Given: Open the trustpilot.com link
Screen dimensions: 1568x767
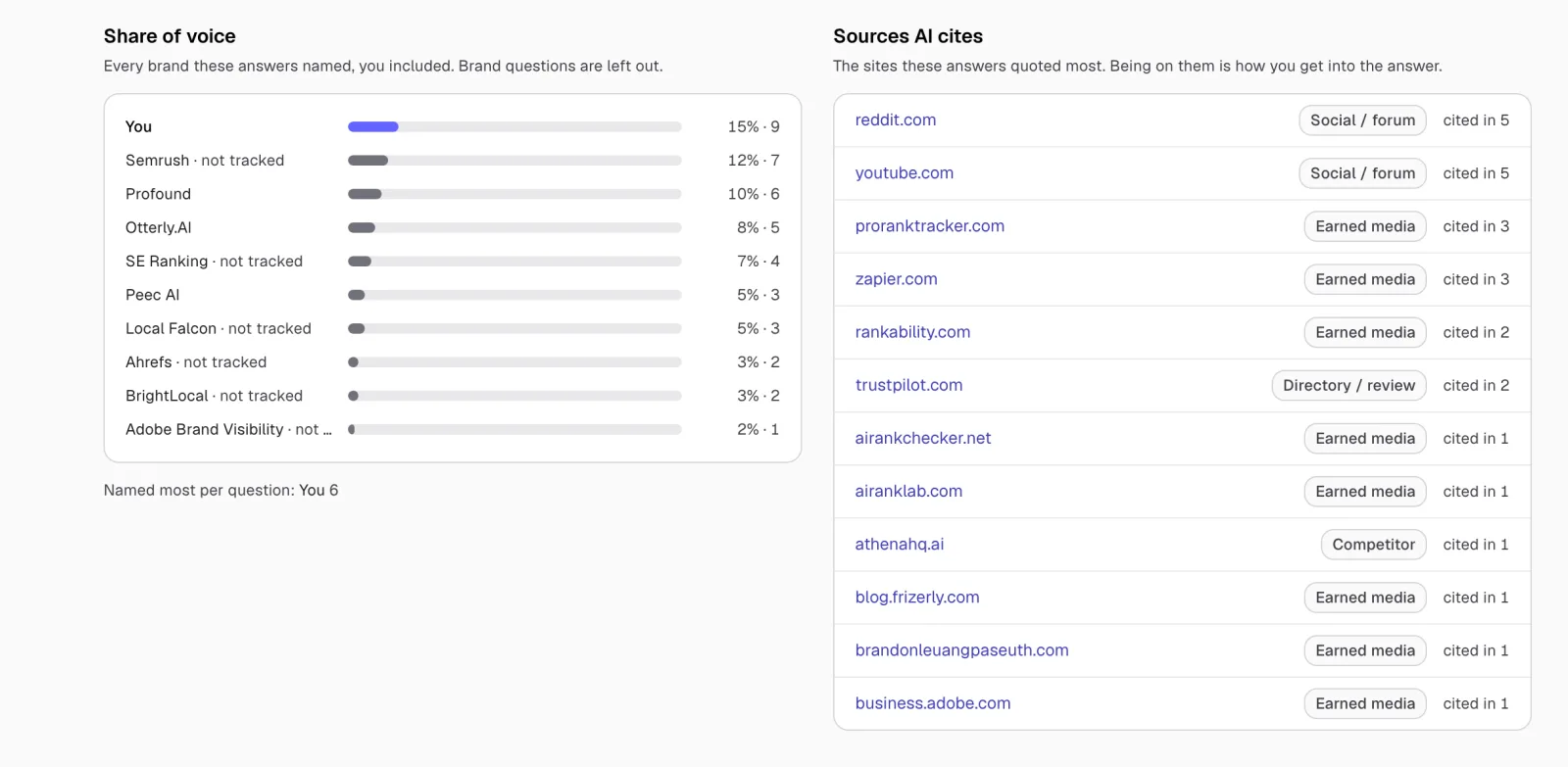Looking at the screenshot, I should coord(908,385).
